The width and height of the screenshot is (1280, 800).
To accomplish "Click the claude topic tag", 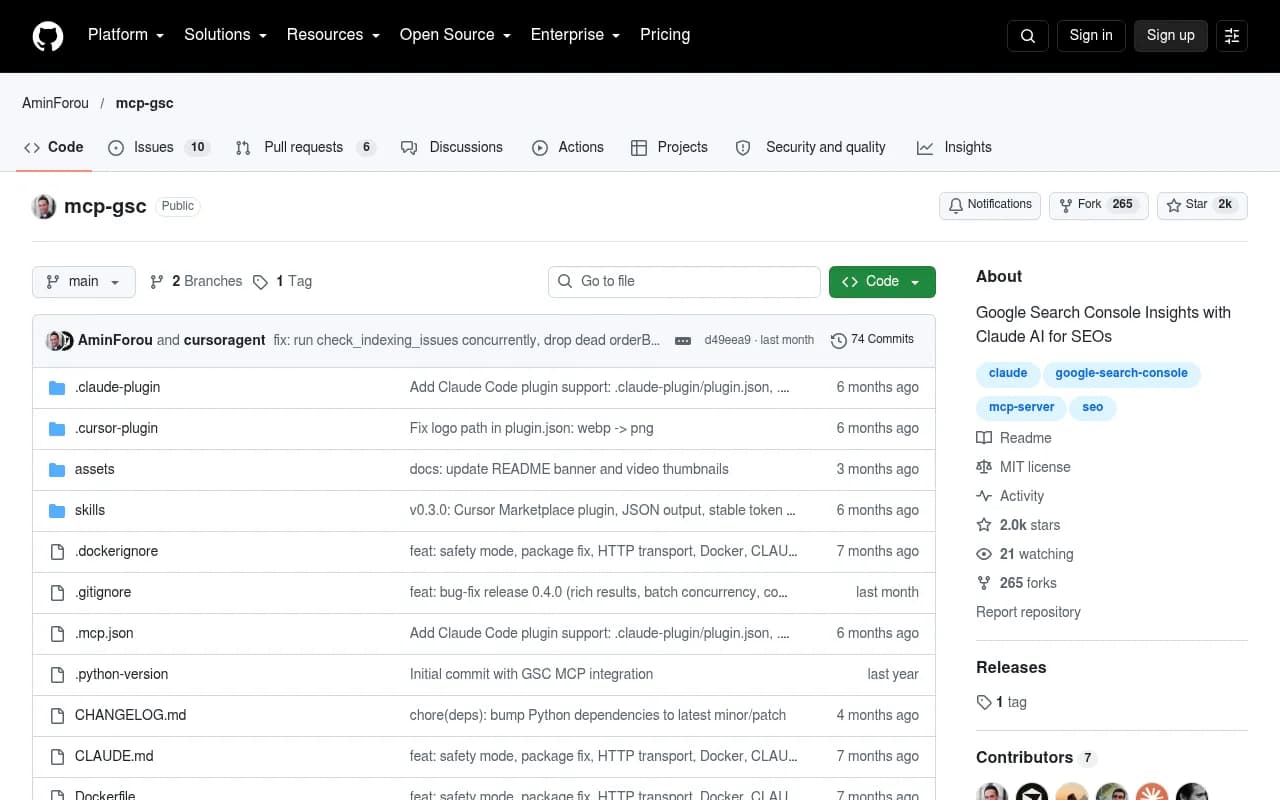I will (1008, 373).
